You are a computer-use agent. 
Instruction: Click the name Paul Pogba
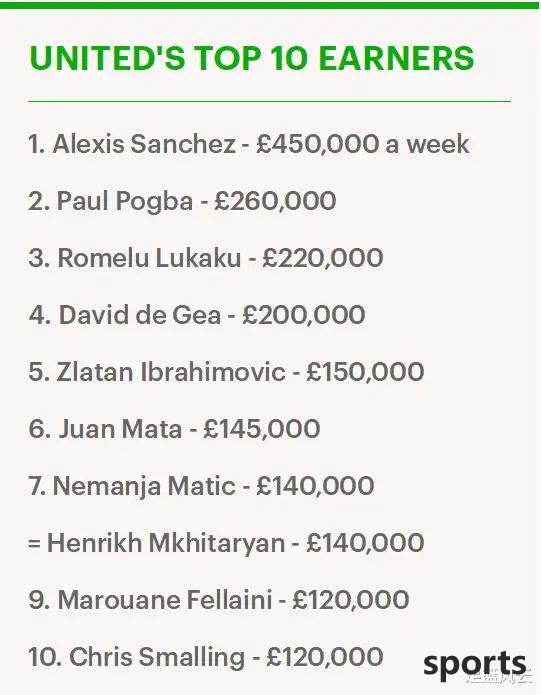click(125, 201)
